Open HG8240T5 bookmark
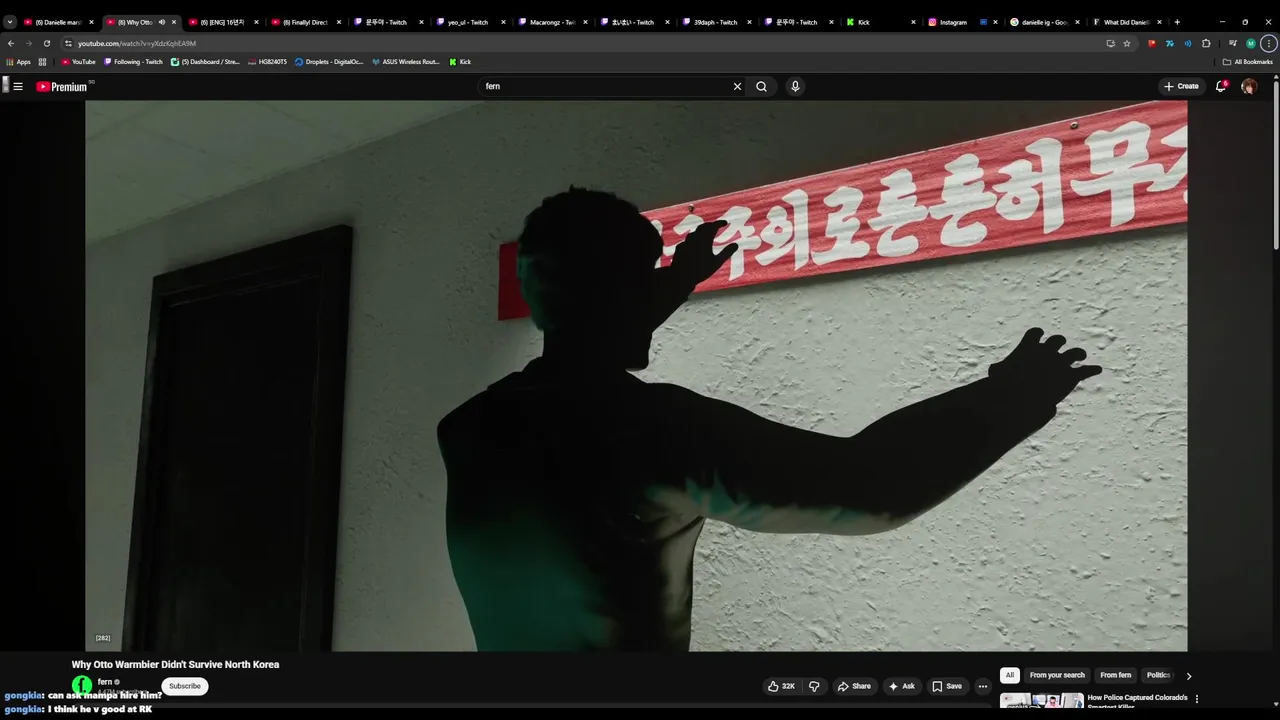The height and width of the screenshot is (720, 1280). tap(267, 62)
